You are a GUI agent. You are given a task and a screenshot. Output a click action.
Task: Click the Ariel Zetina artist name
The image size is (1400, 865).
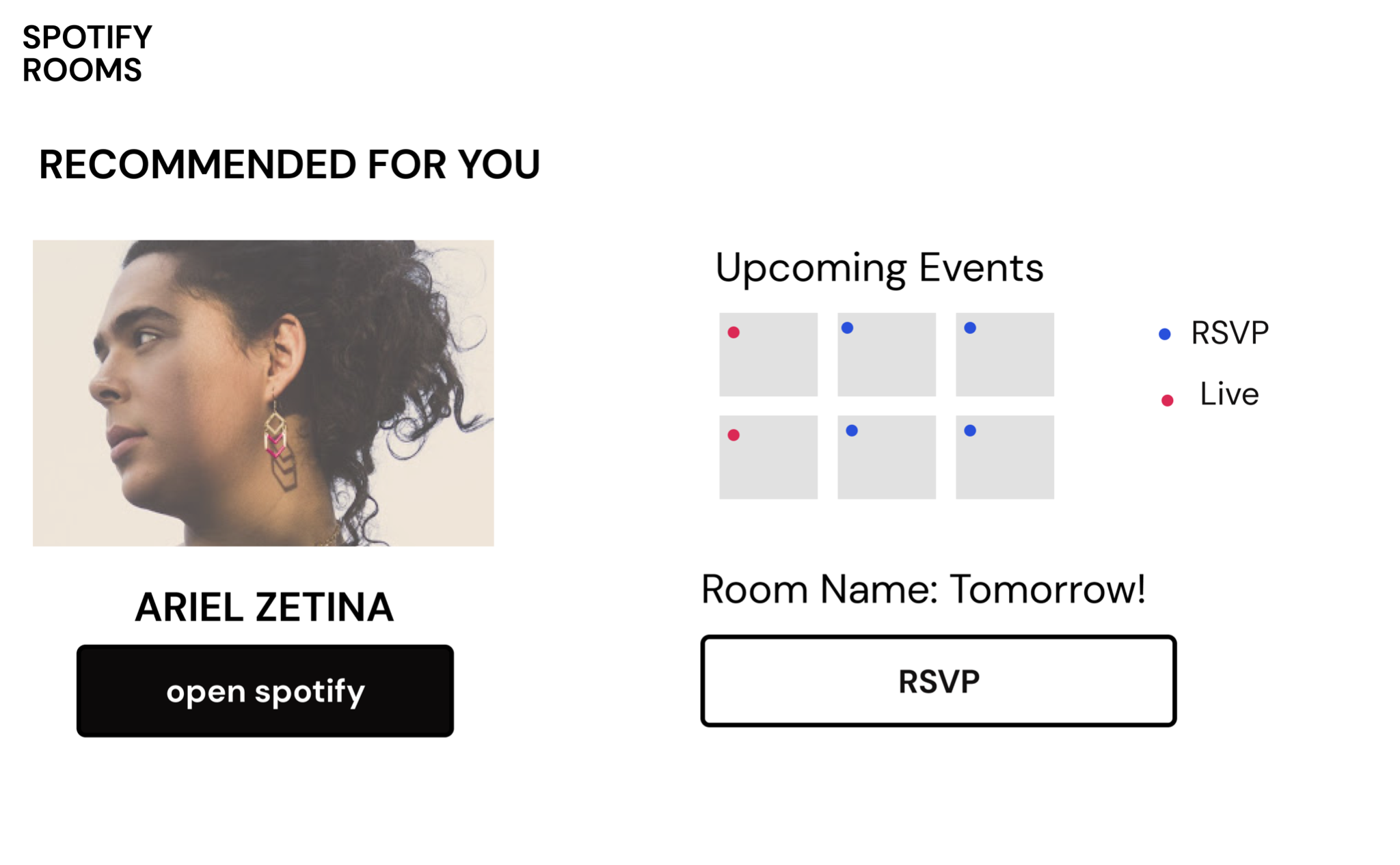click(x=265, y=607)
